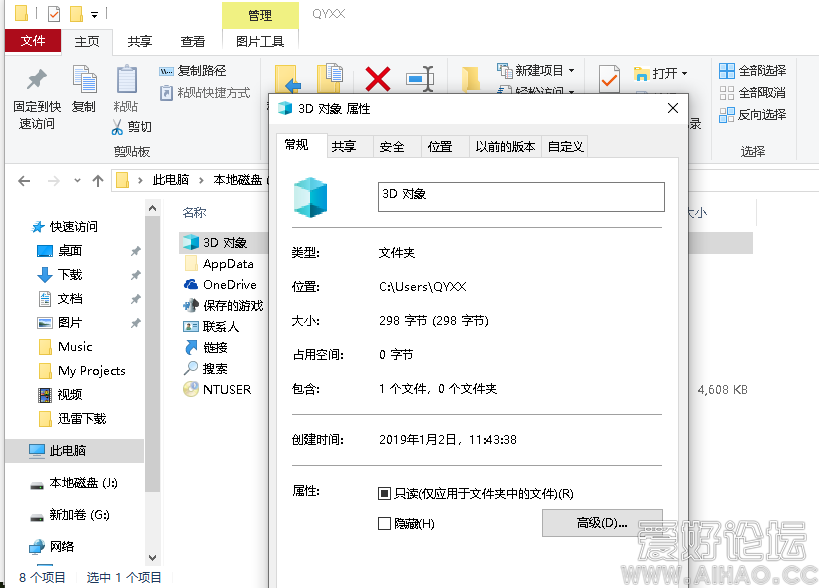Viewport: 819px width, 588px height.
Task: Select 文档 in navigation pane
Action: pyautogui.click(x=60, y=299)
